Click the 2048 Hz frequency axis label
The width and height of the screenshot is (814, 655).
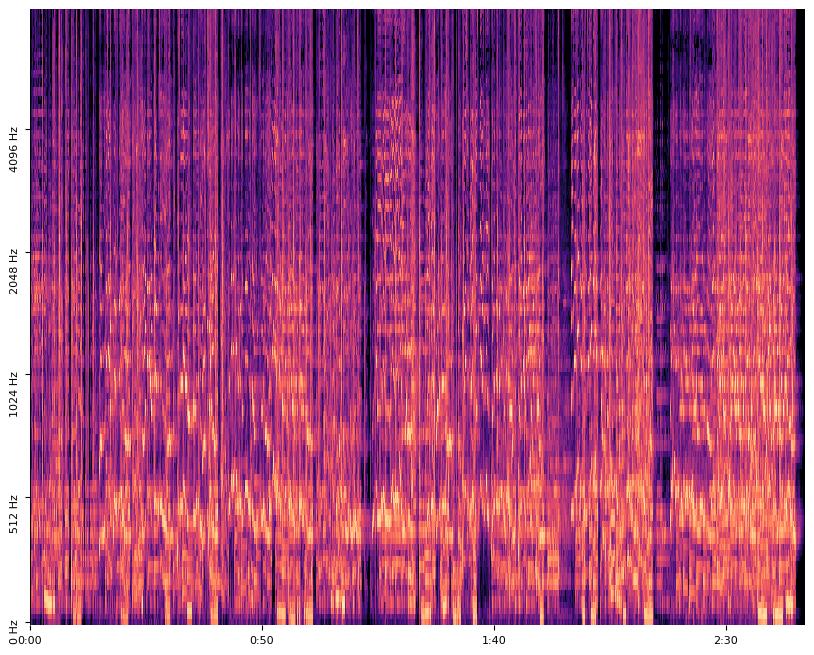coord(13,272)
